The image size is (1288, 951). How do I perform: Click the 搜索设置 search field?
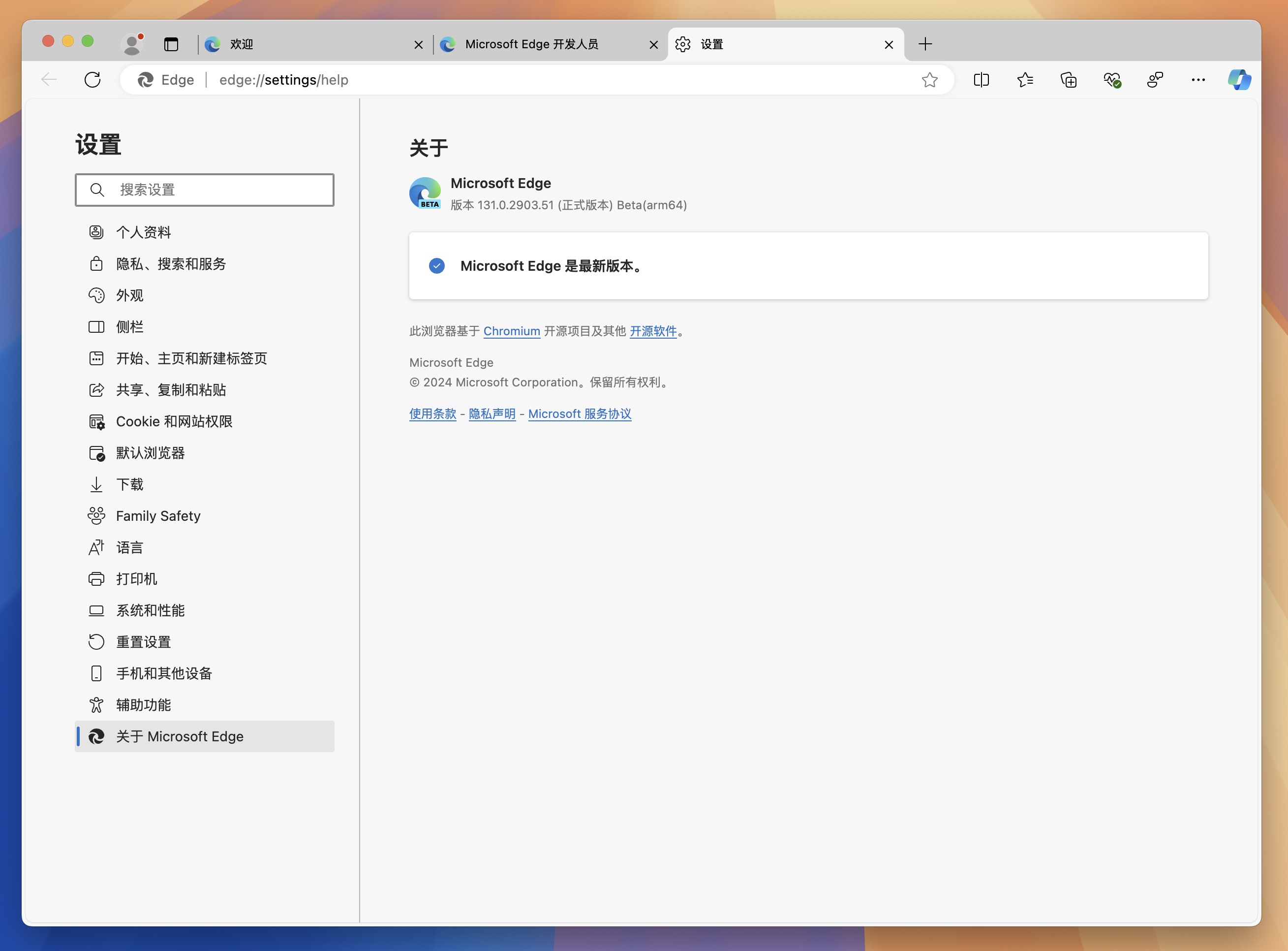coord(204,190)
